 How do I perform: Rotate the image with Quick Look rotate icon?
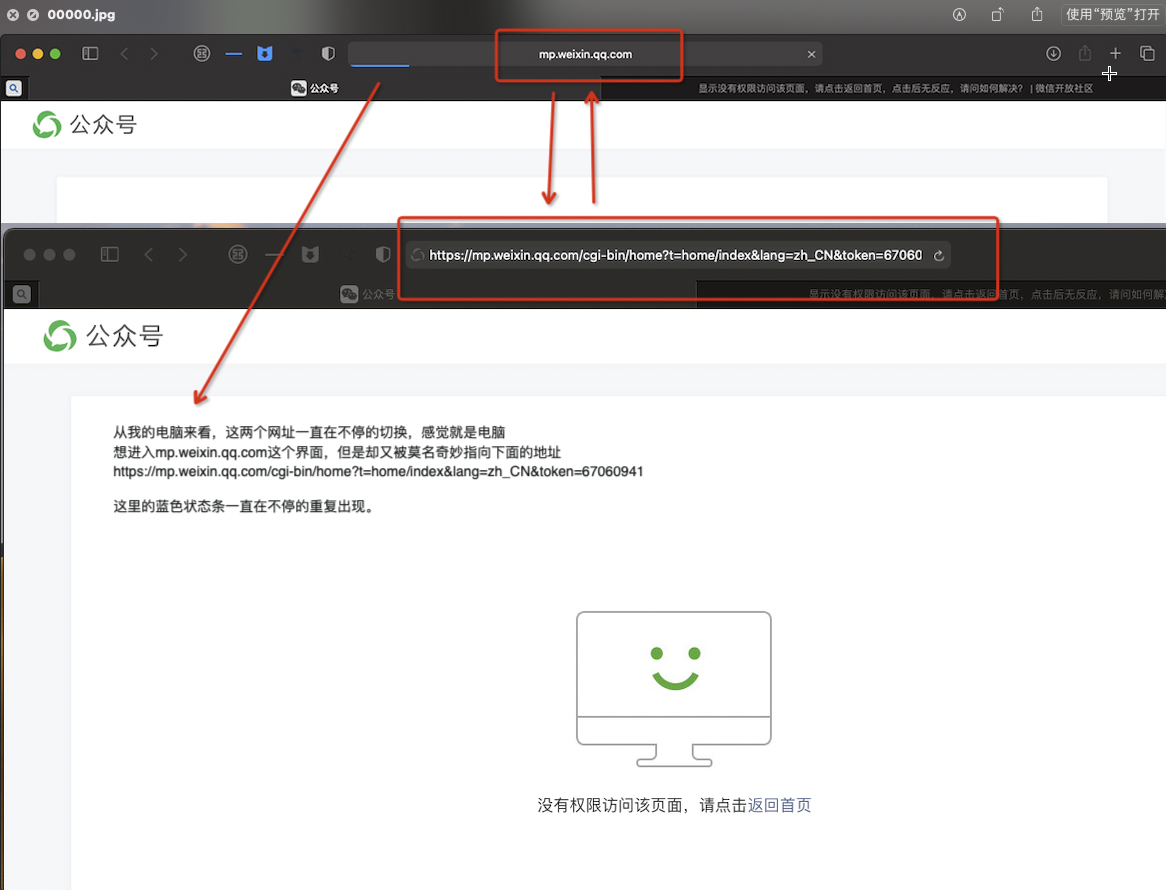[997, 14]
